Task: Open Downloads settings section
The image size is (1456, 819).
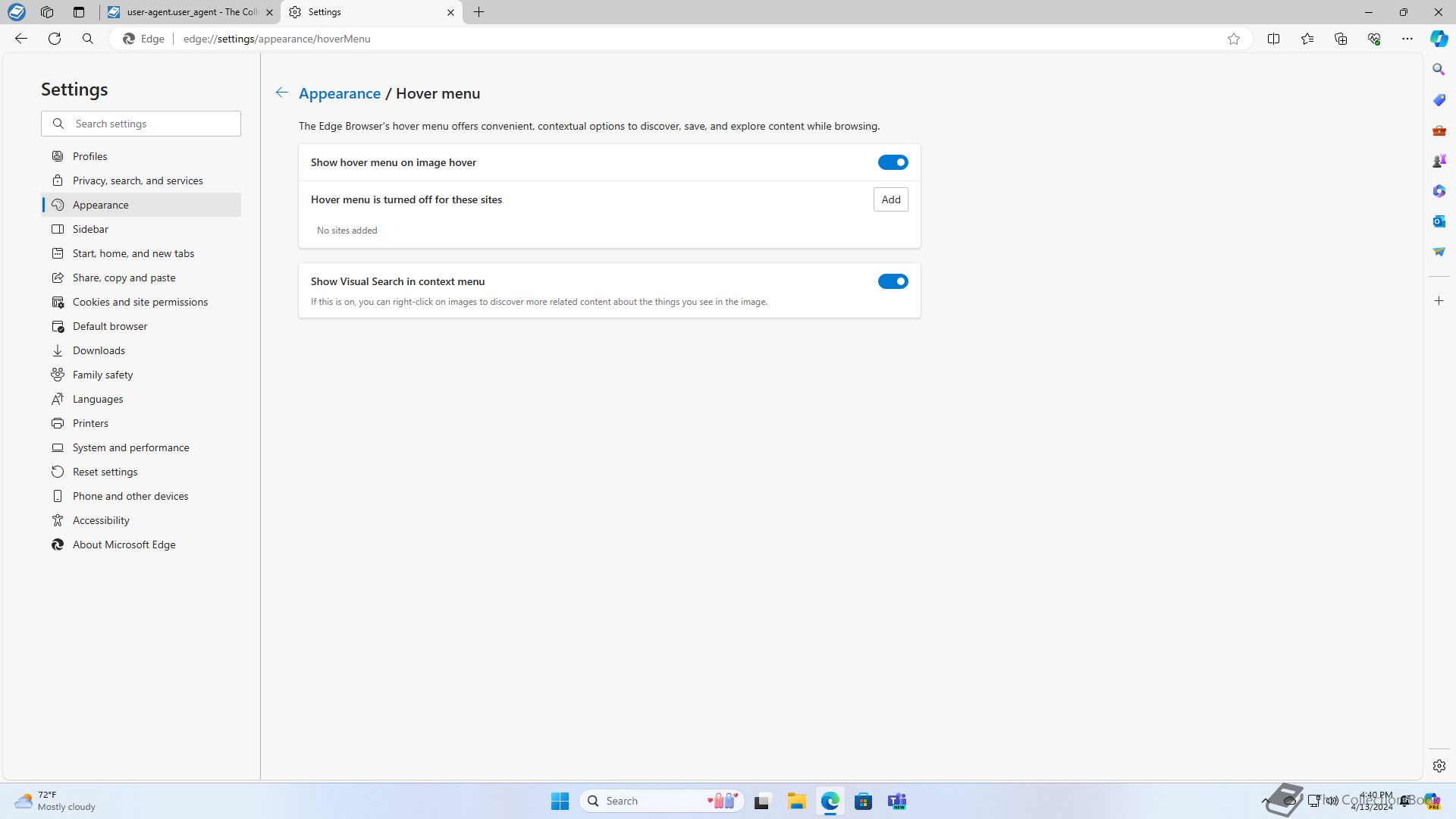Action: (141, 350)
